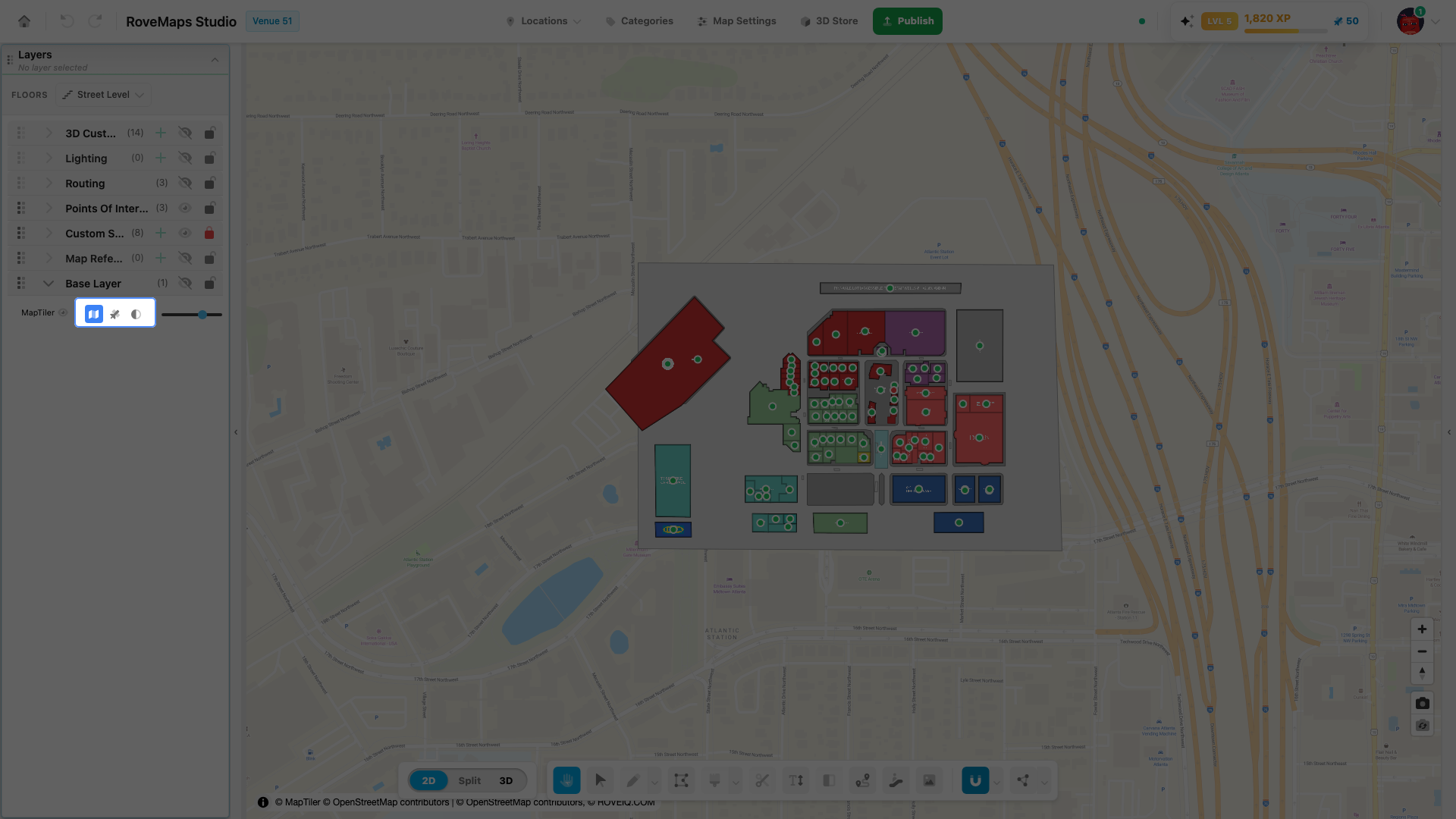Screen dimensions: 1456x819
Task: Redo the last action
Action: [x=95, y=21]
